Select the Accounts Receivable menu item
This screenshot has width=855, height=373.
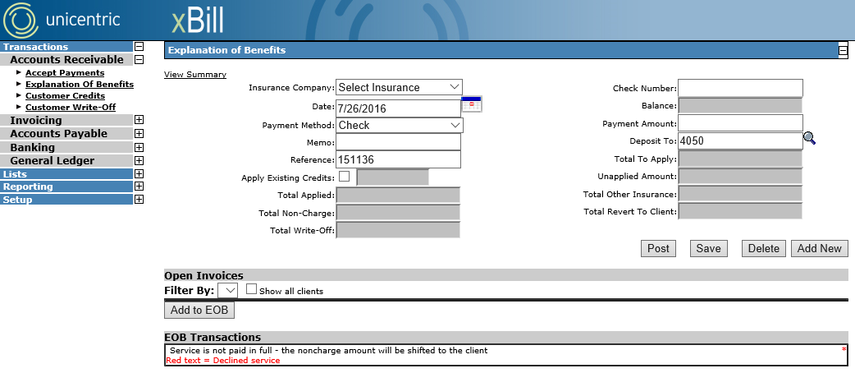coord(67,60)
